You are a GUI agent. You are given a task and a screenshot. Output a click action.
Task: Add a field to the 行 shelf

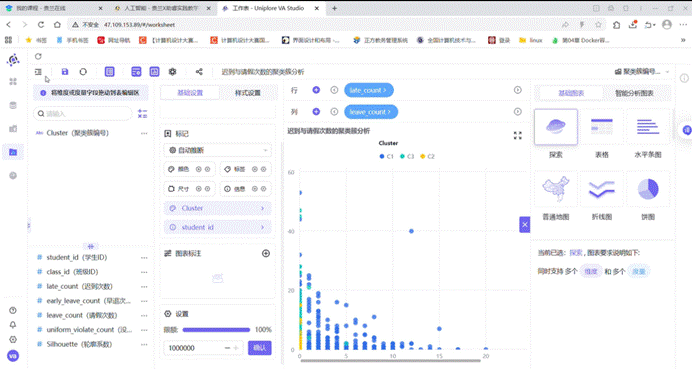[316, 90]
